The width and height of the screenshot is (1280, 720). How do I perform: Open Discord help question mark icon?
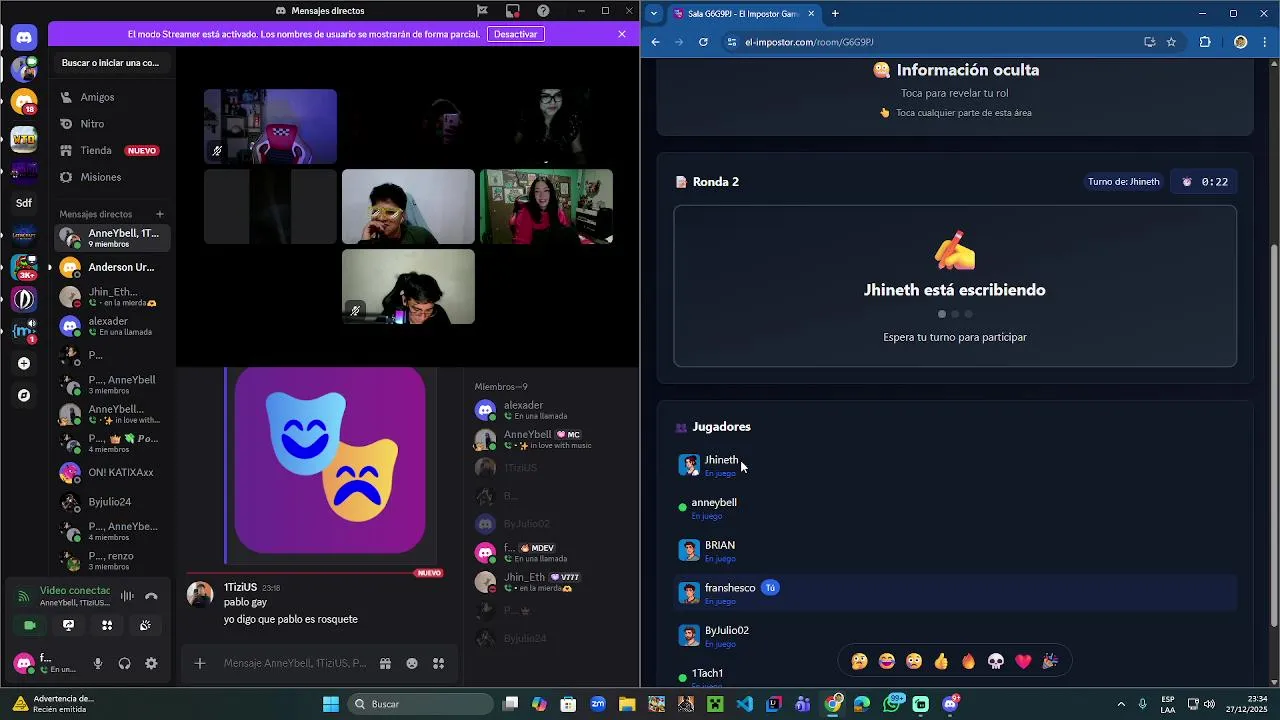tap(543, 11)
